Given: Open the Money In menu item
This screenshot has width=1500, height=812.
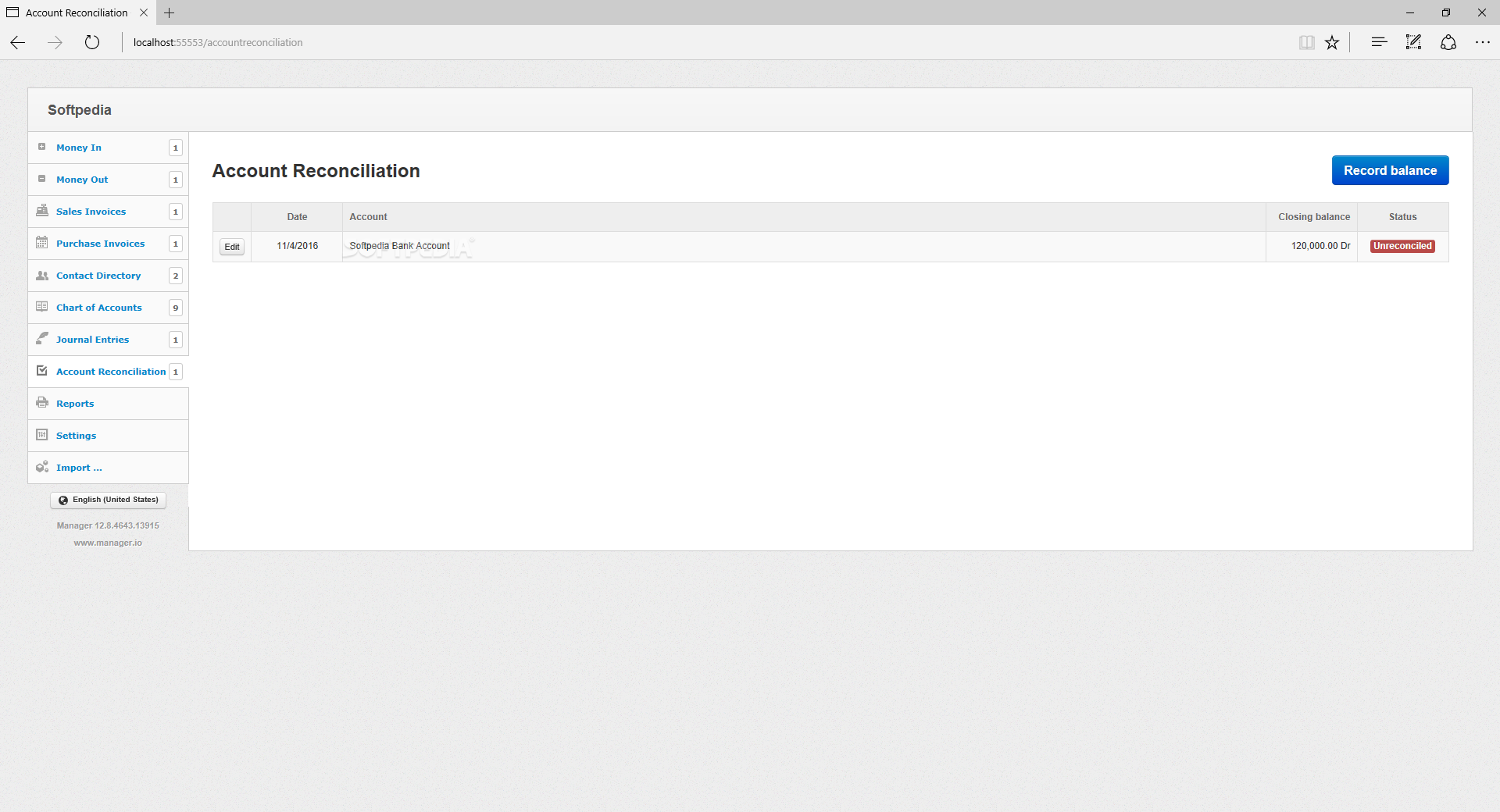Looking at the screenshot, I should click(108, 148).
